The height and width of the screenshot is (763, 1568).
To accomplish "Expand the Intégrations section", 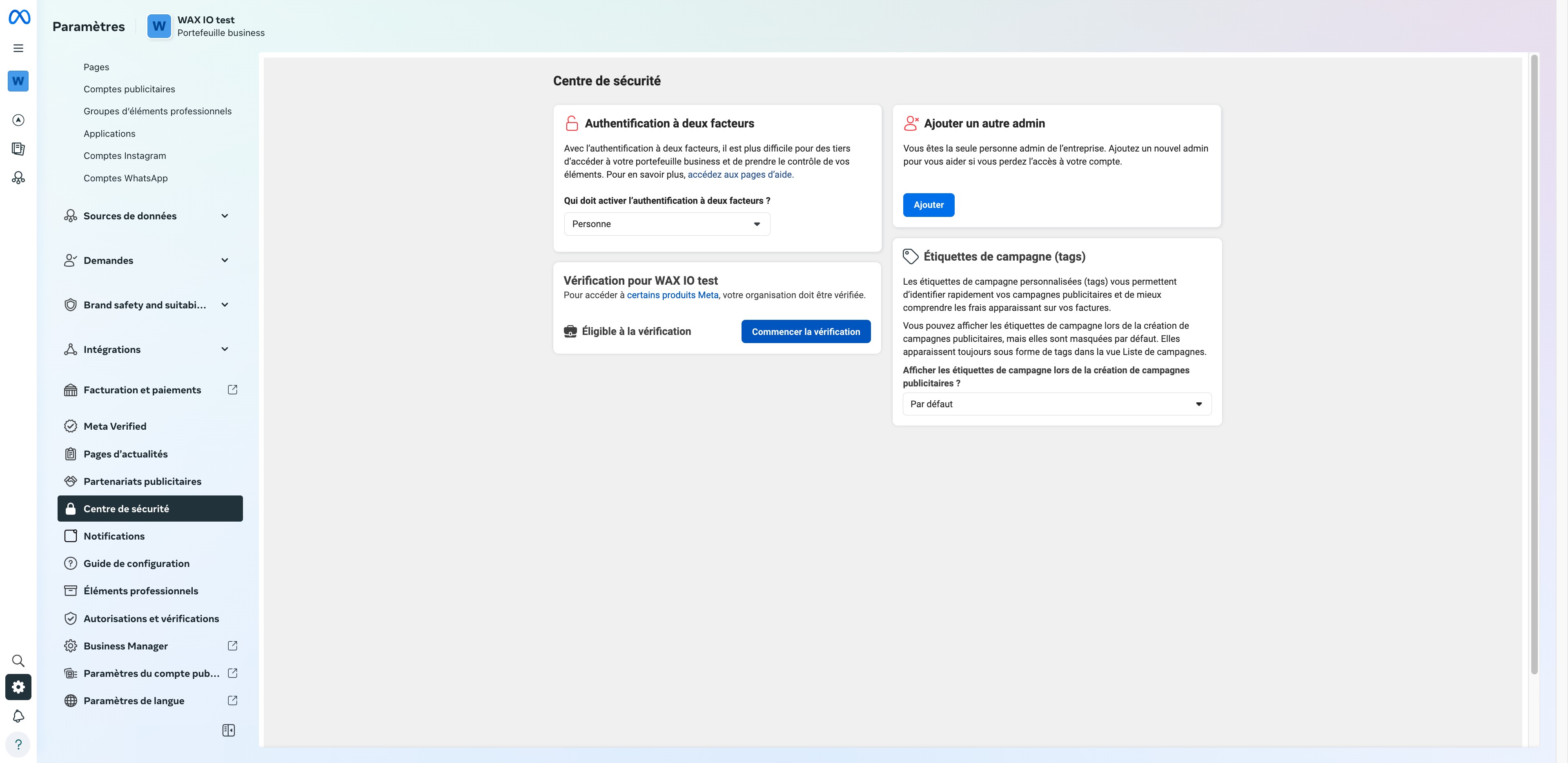I will pos(224,350).
